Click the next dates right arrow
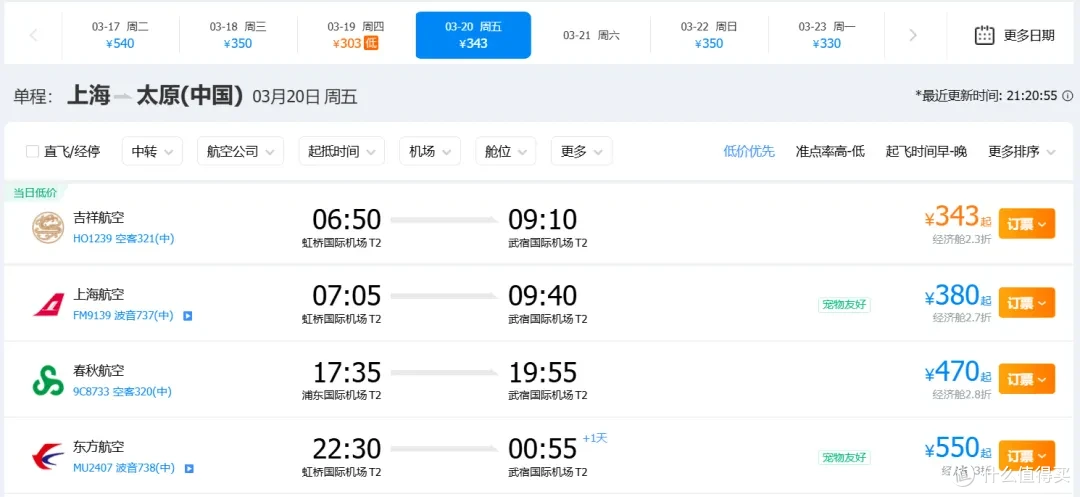 [913, 35]
